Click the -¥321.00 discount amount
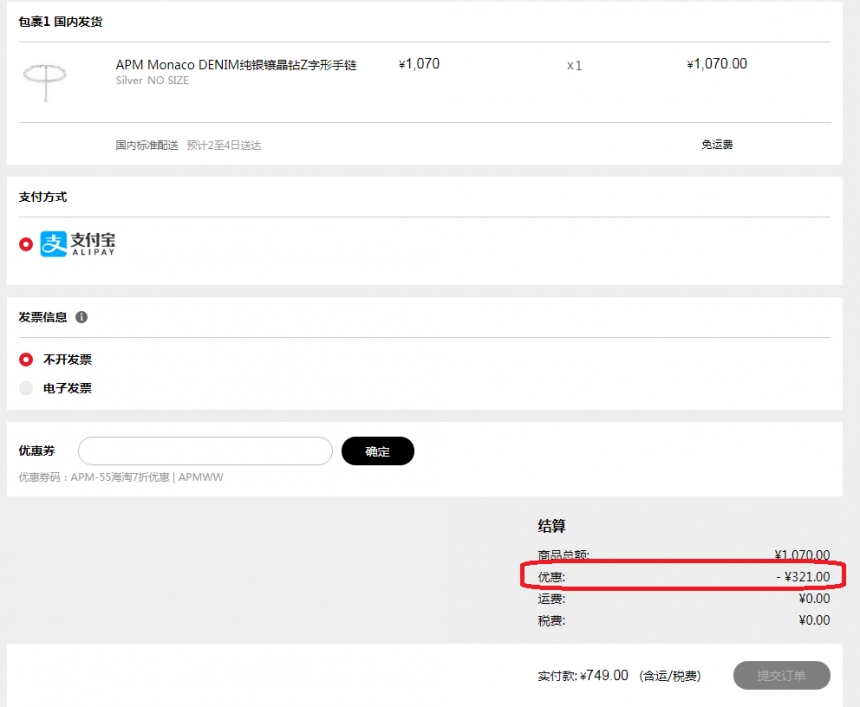Viewport: 860px width, 707px height. [x=802, y=577]
